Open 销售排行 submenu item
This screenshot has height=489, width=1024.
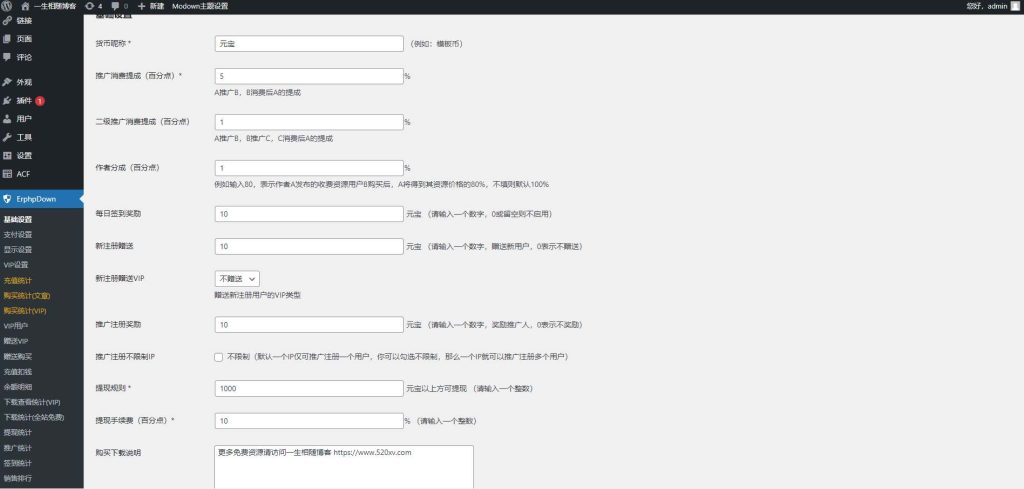pyautogui.click(x=18, y=478)
